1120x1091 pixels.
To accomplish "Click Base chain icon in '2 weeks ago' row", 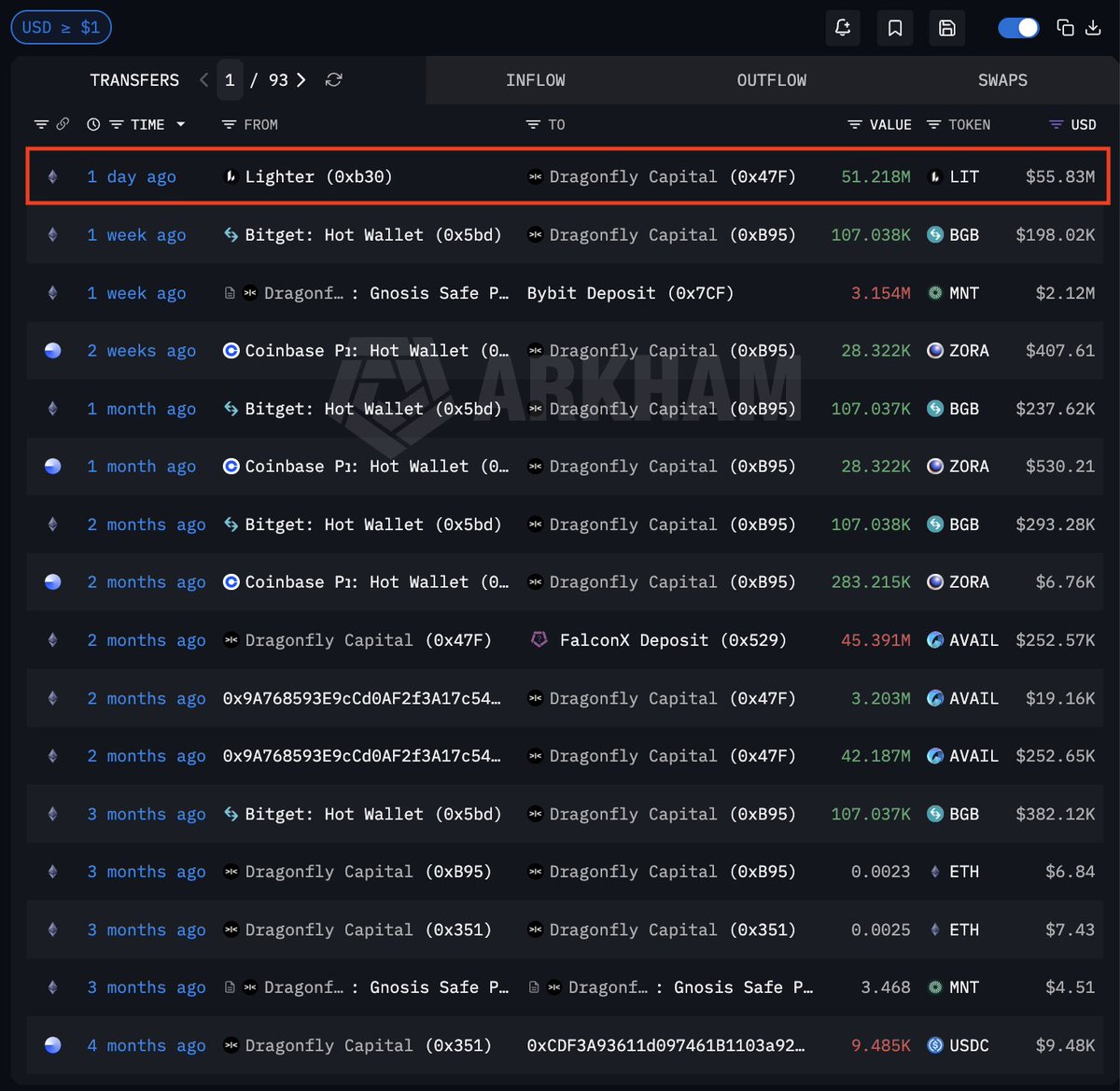I will click(x=53, y=351).
